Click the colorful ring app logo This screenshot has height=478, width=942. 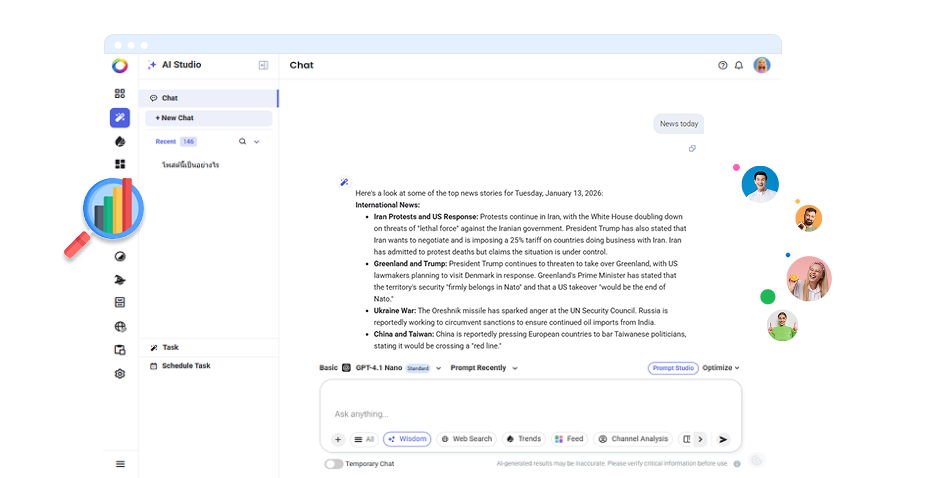click(x=120, y=65)
